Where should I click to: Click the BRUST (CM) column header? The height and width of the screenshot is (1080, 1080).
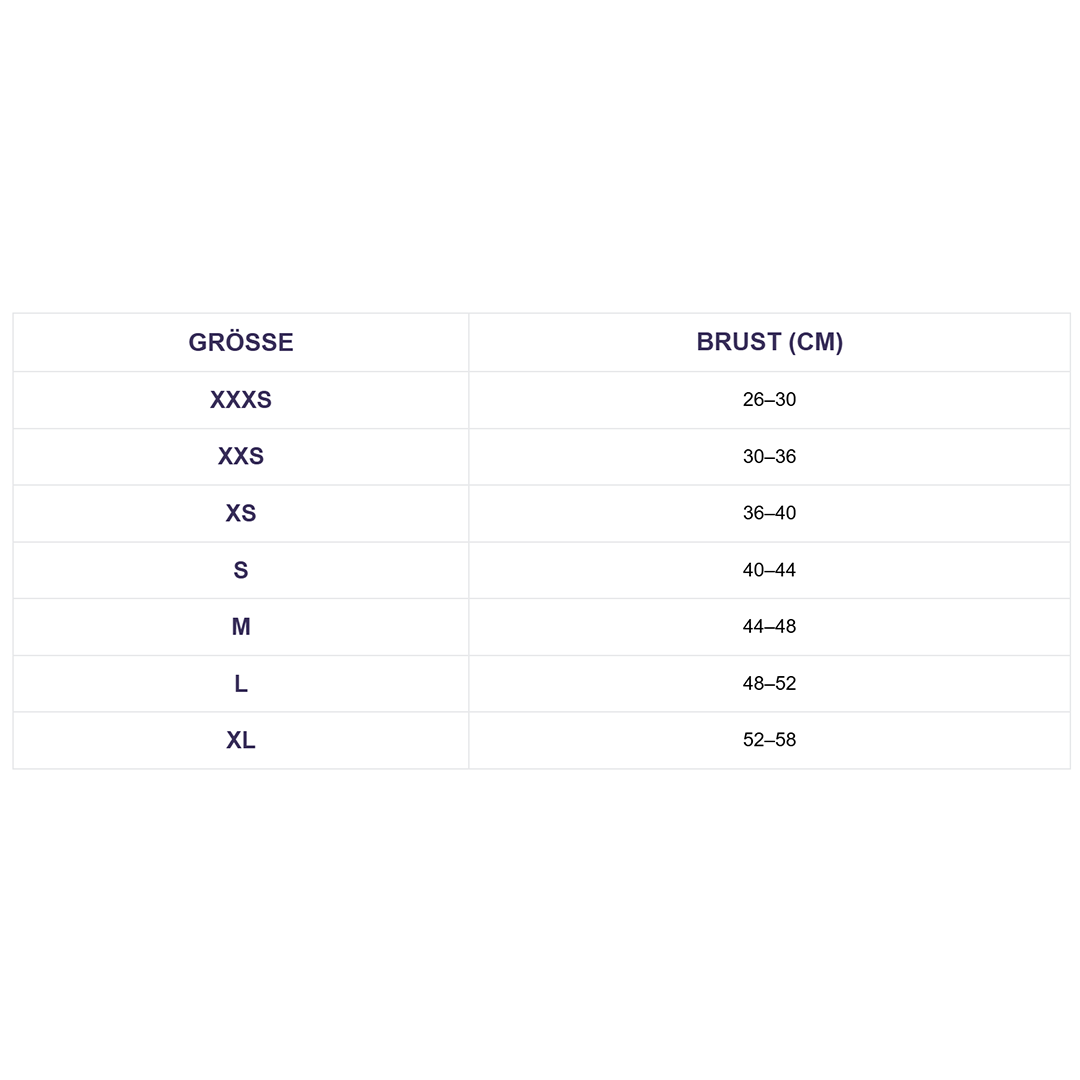769,342
